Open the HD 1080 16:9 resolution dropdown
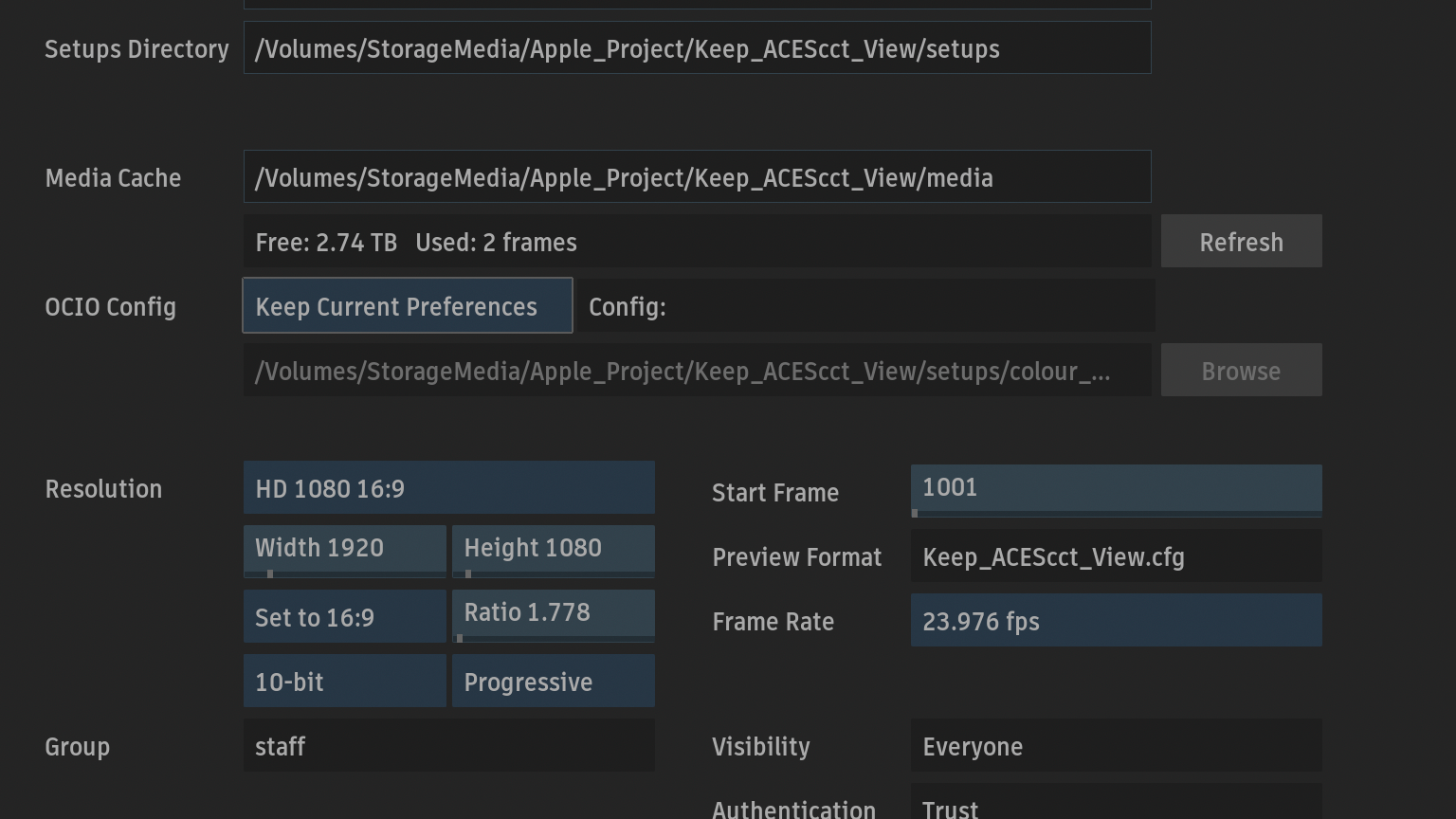 (448, 488)
